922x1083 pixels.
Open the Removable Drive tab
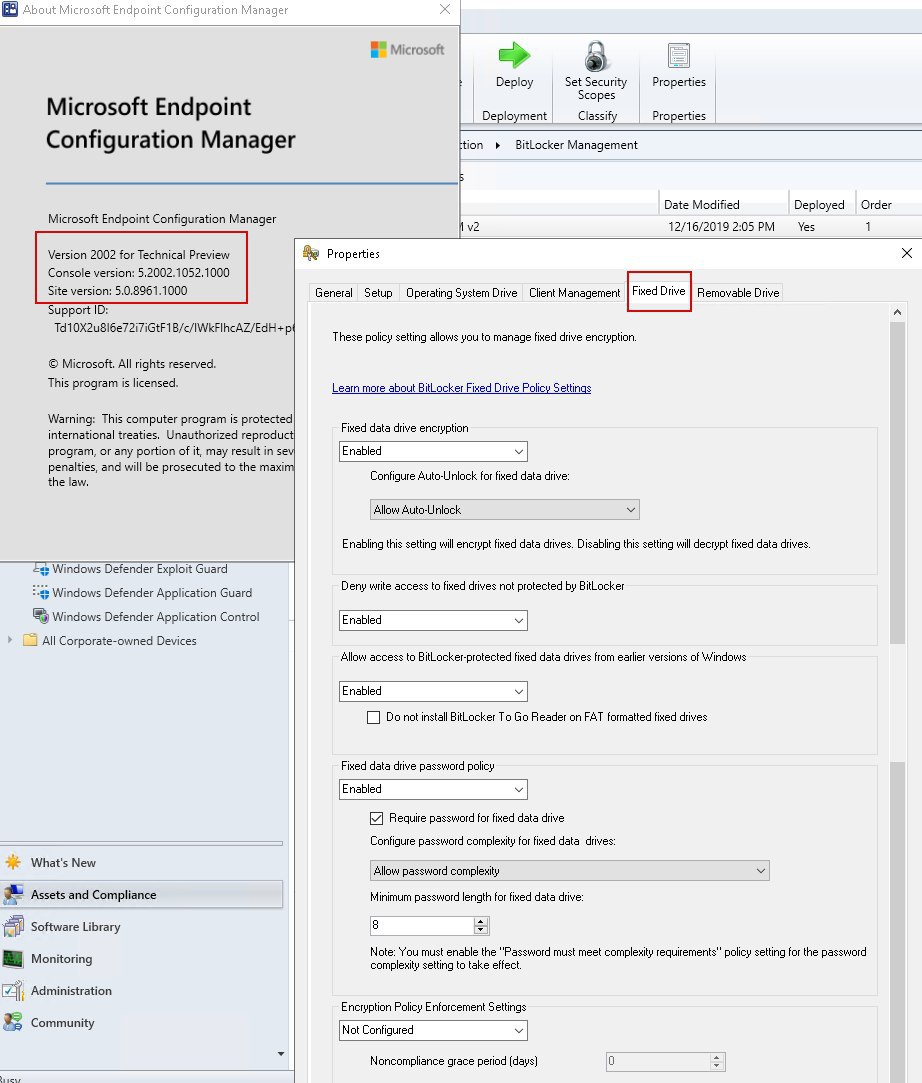click(738, 293)
